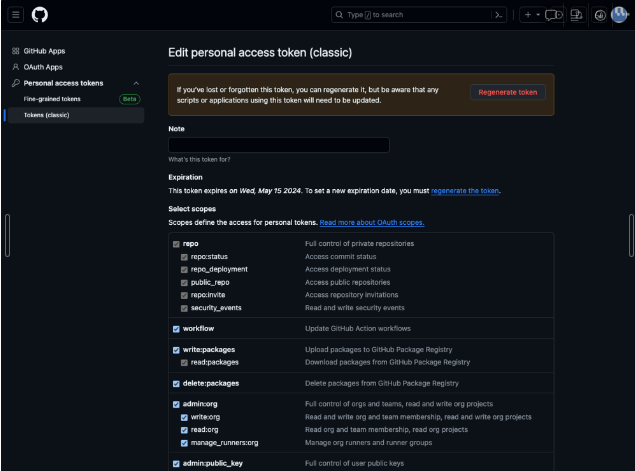The height and width of the screenshot is (471, 635).
Task: Click the 'Full control of user public keys' text
Action: 354,463
